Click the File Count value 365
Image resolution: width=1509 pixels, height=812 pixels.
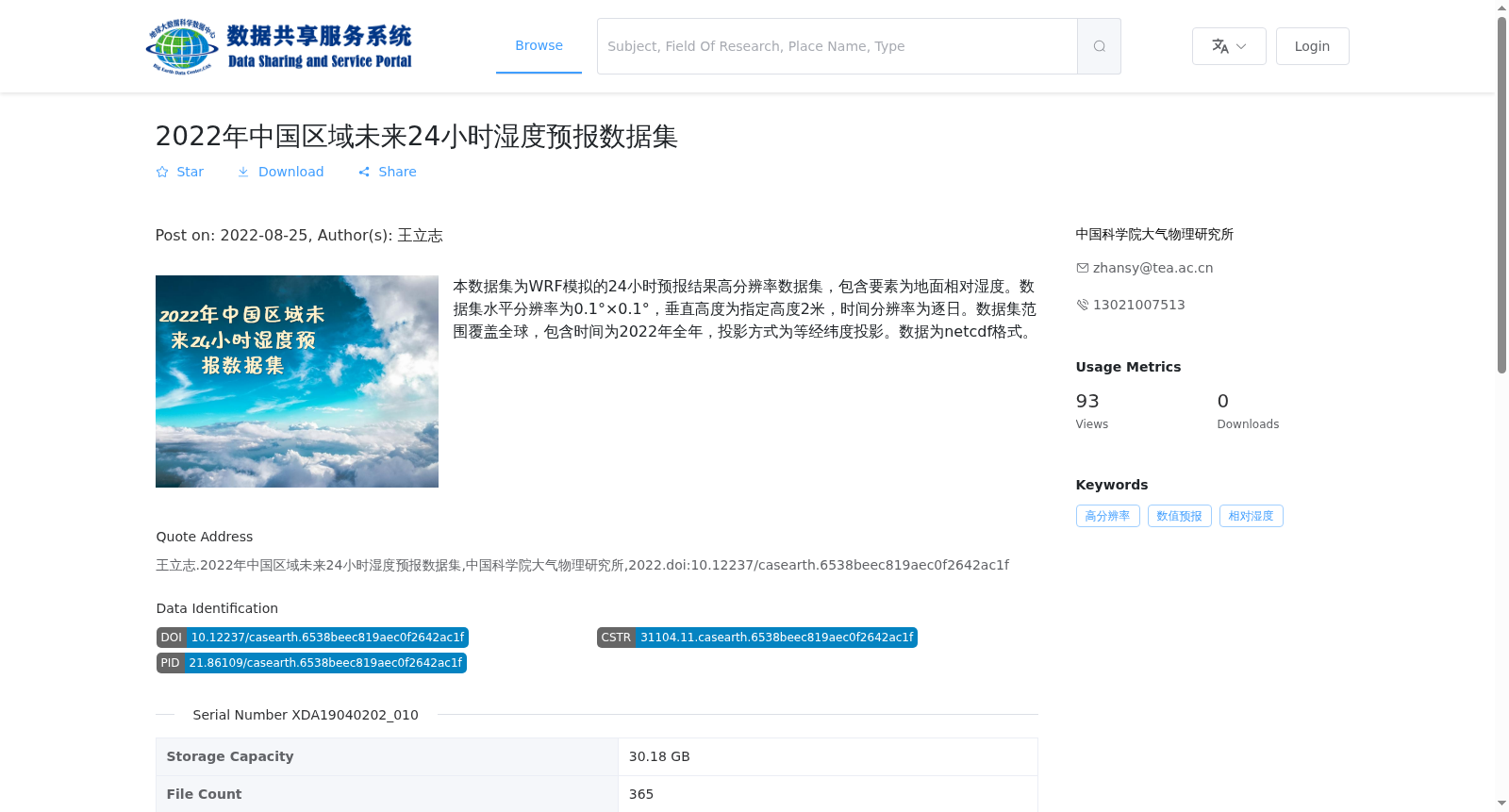click(641, 794)
